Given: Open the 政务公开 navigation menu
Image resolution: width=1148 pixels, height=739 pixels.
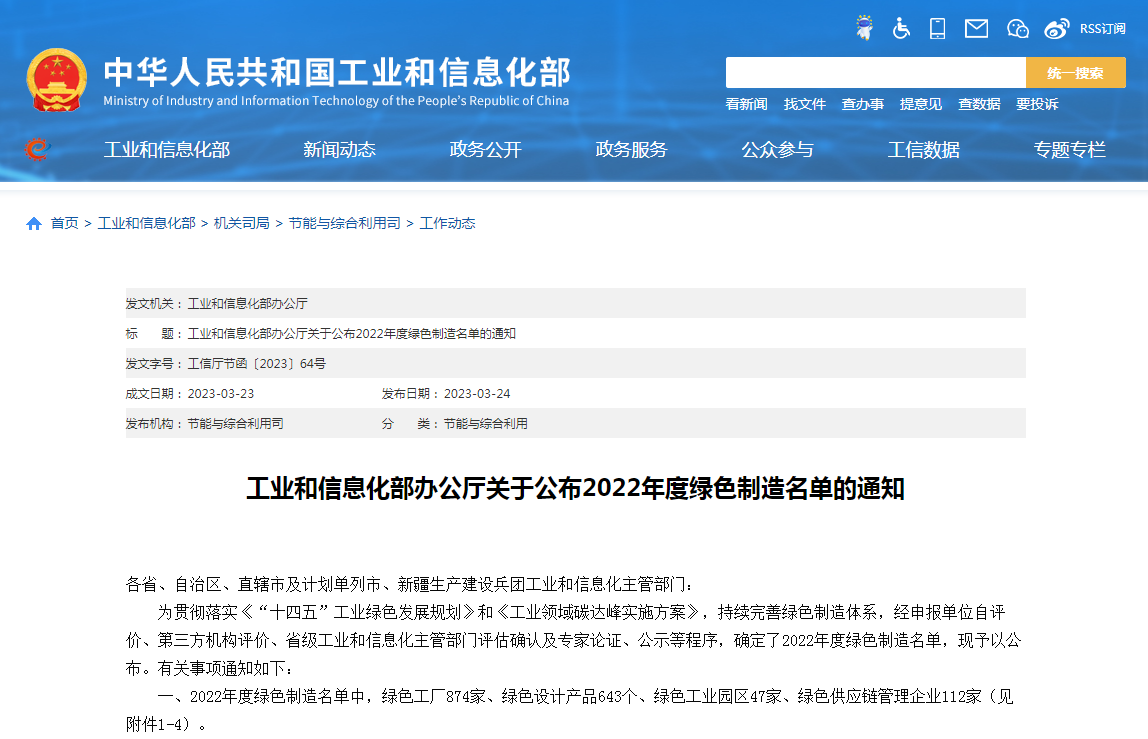Looking at the screenshot, I should (x=486, y=150).
